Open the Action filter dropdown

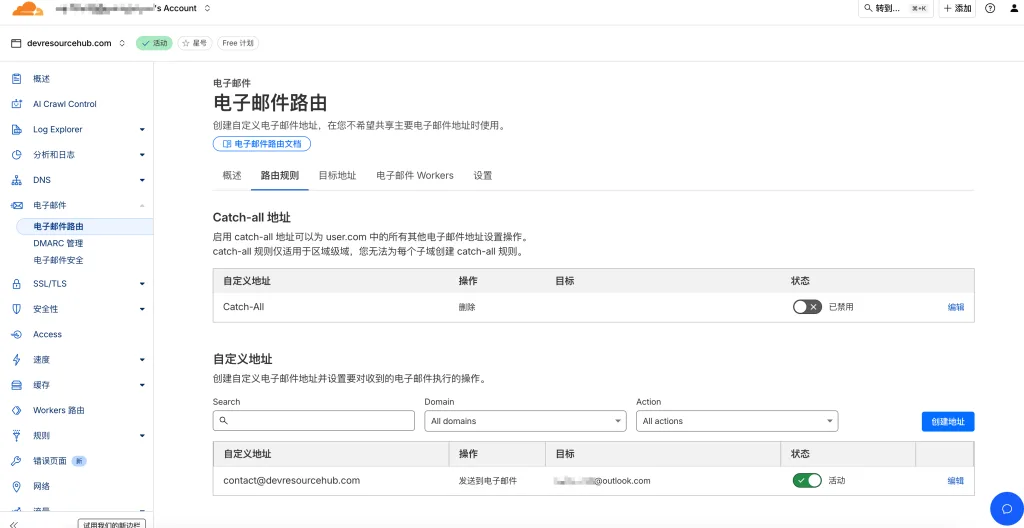pos(737,421)
